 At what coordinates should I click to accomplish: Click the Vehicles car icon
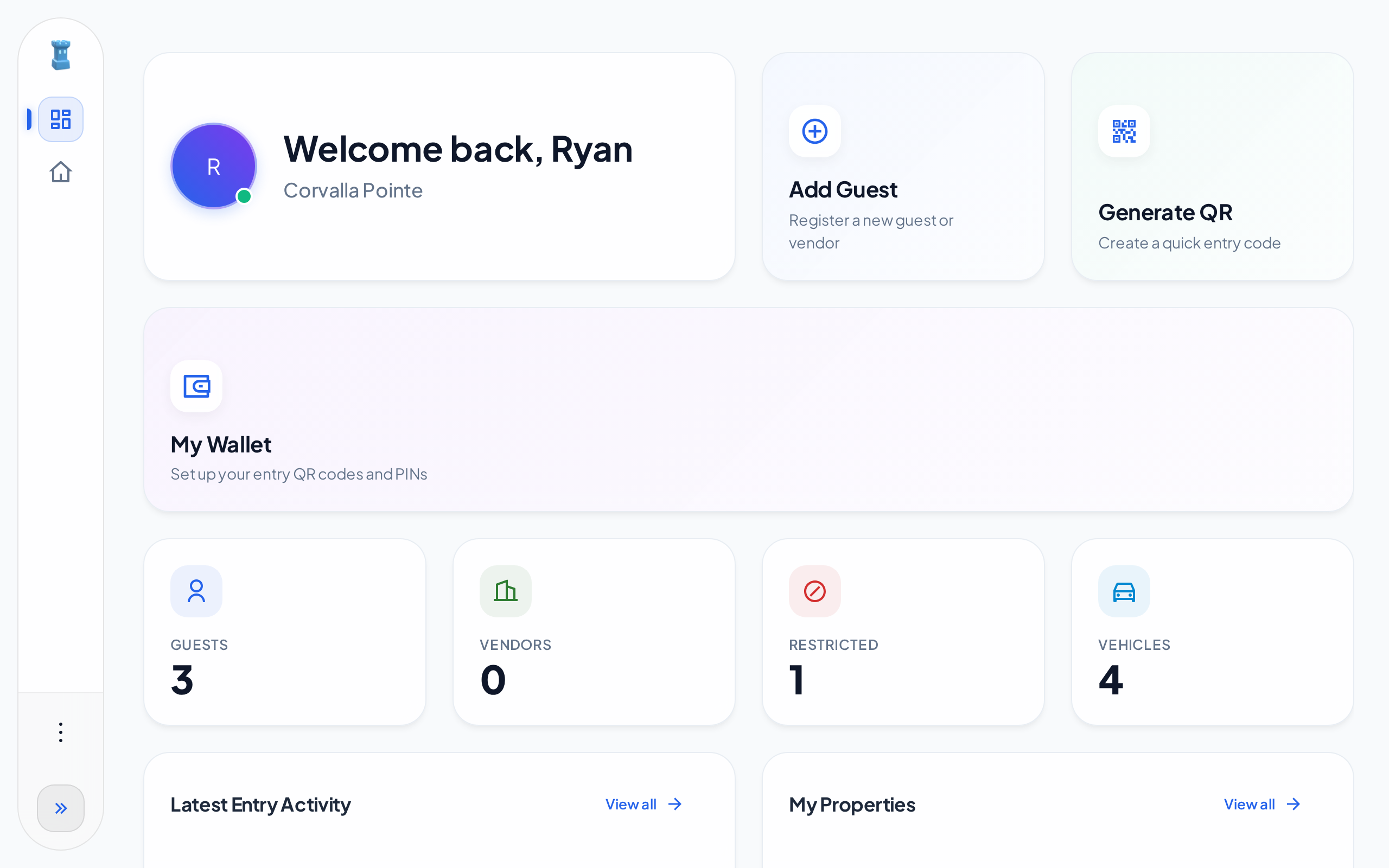coord(1124,591)
